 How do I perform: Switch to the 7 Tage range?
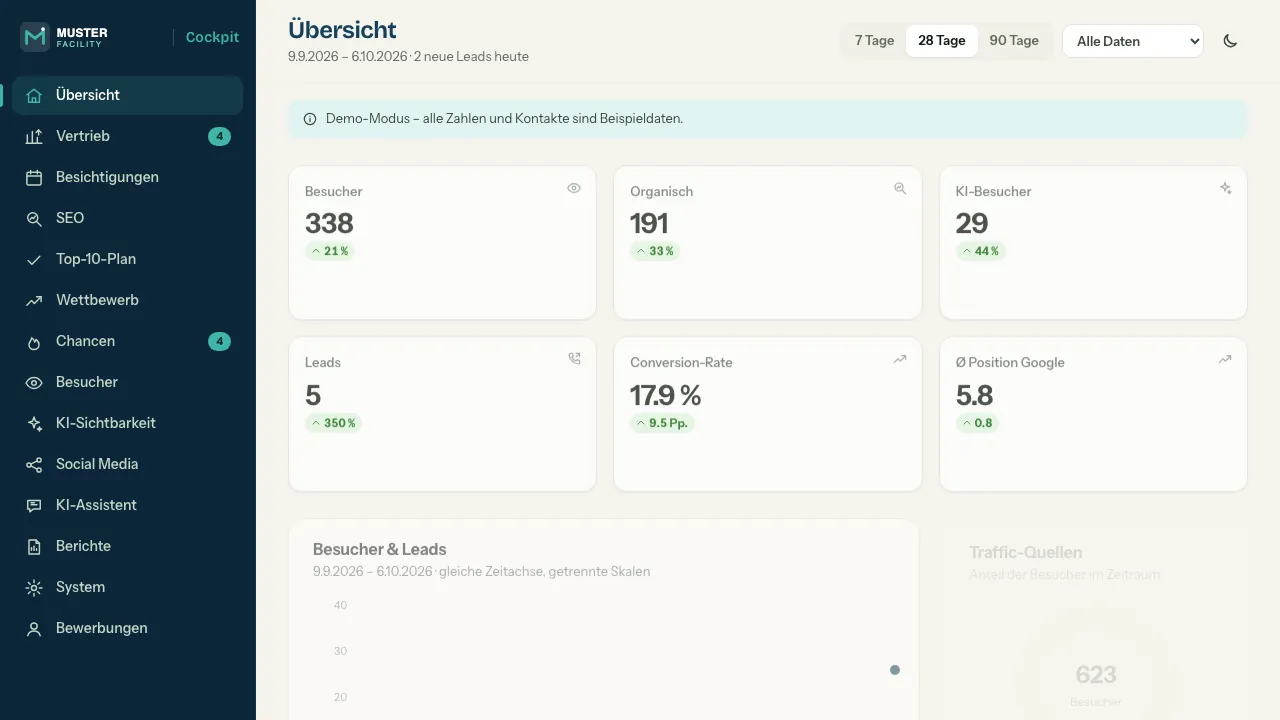[874, 41]
